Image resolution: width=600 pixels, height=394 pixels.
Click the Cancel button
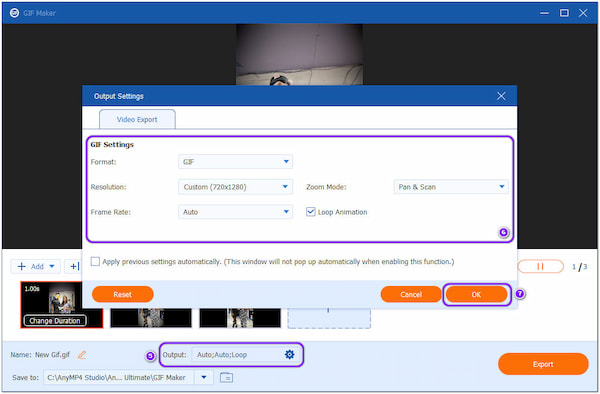[411, 294]
